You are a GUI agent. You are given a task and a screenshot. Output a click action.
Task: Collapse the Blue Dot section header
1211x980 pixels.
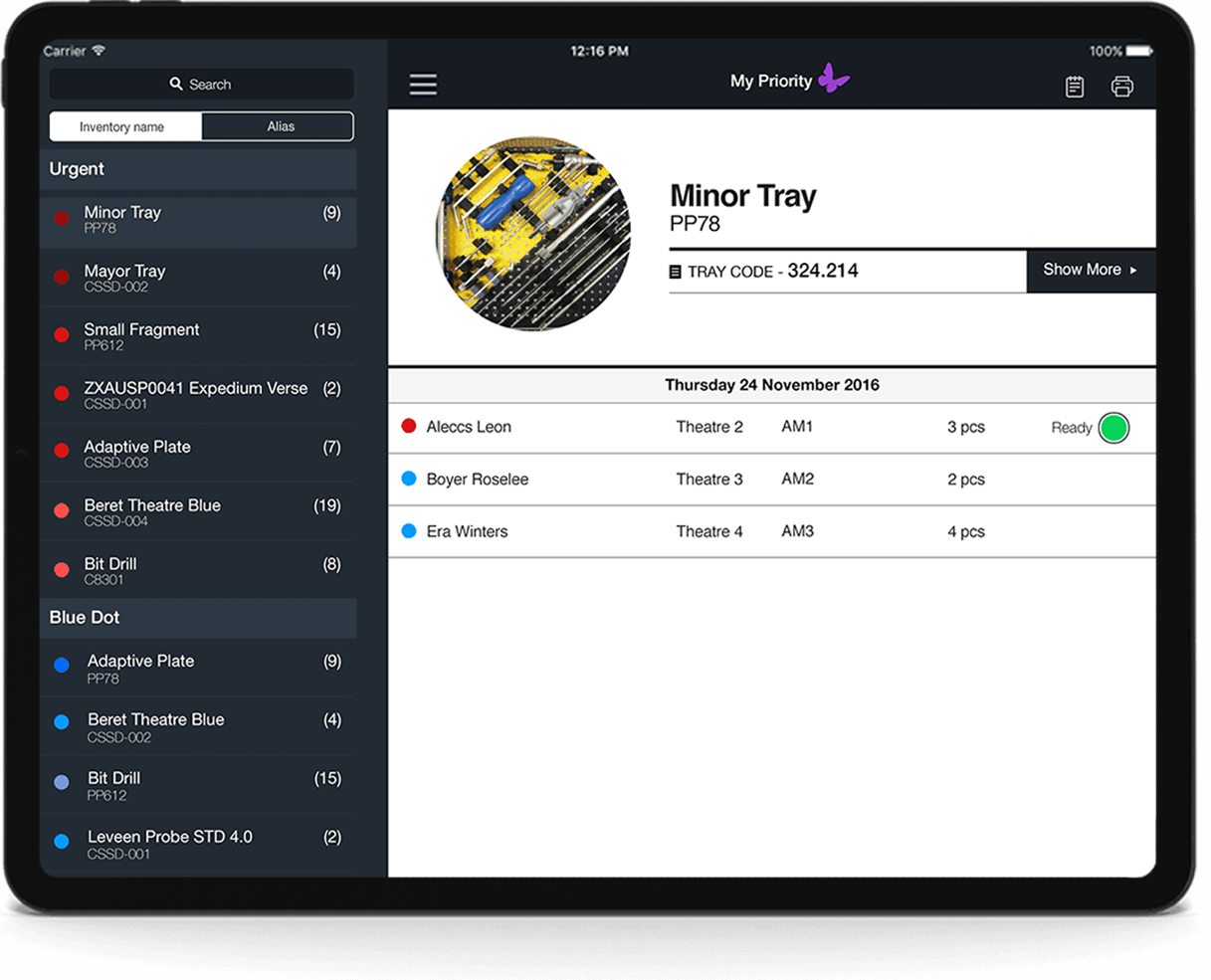pyautogui.click(x=198, y=618)
